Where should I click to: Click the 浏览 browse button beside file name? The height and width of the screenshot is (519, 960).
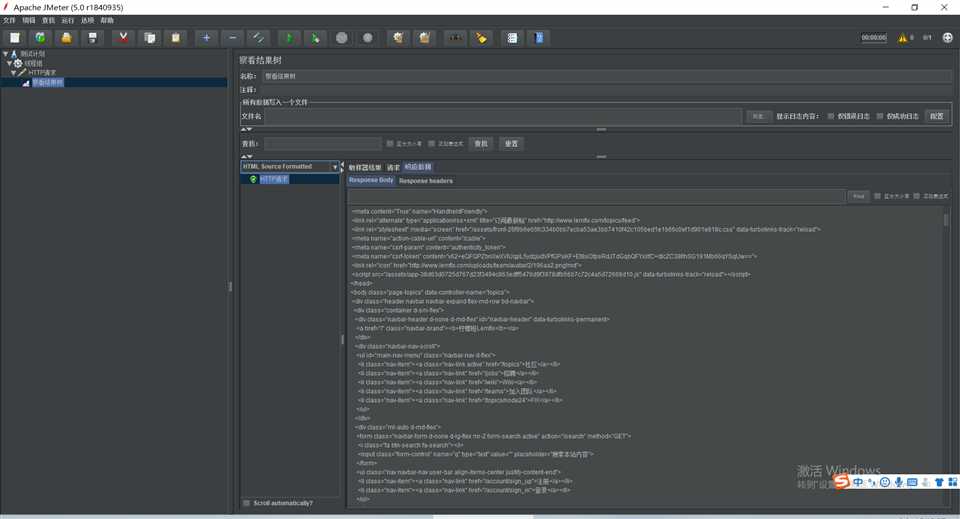(759, 116)
